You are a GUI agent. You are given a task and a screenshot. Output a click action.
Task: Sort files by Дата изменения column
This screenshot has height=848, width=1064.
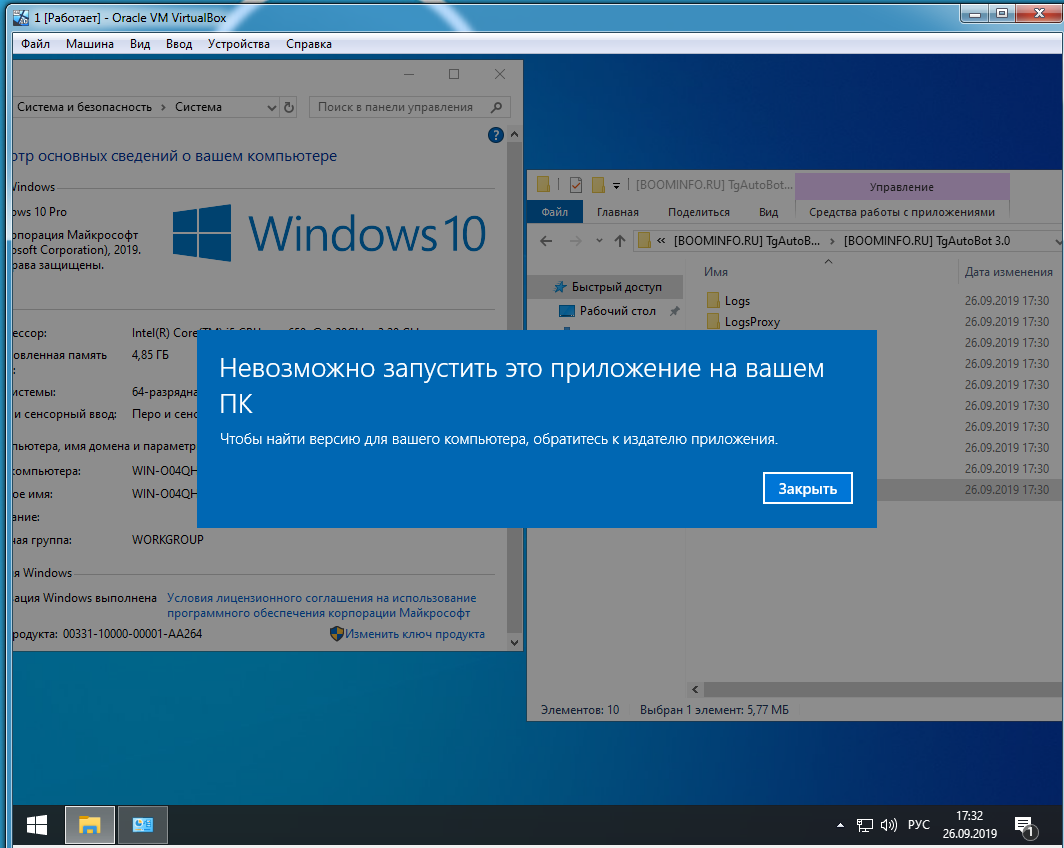1009,272
